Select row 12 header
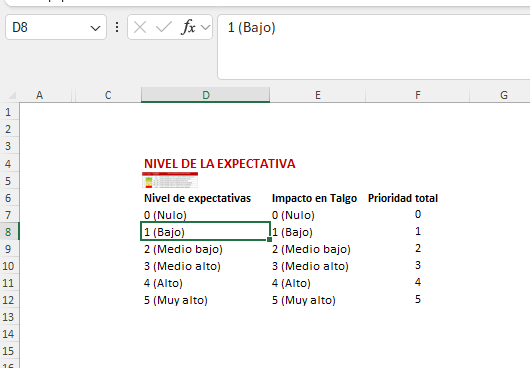Screen dimensions: 530x368 8,300
